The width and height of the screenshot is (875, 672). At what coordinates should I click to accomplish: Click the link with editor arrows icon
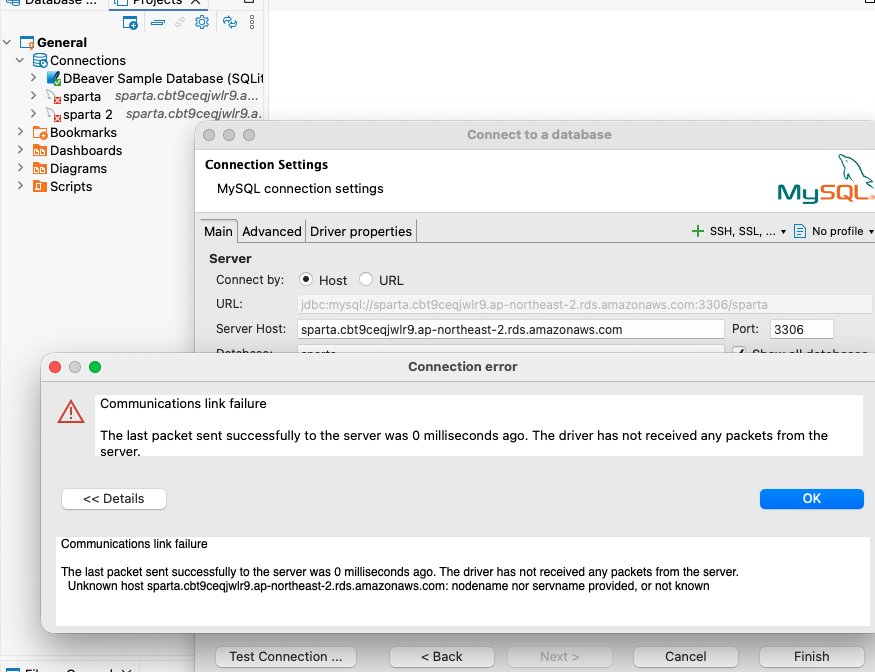[180, 23]
